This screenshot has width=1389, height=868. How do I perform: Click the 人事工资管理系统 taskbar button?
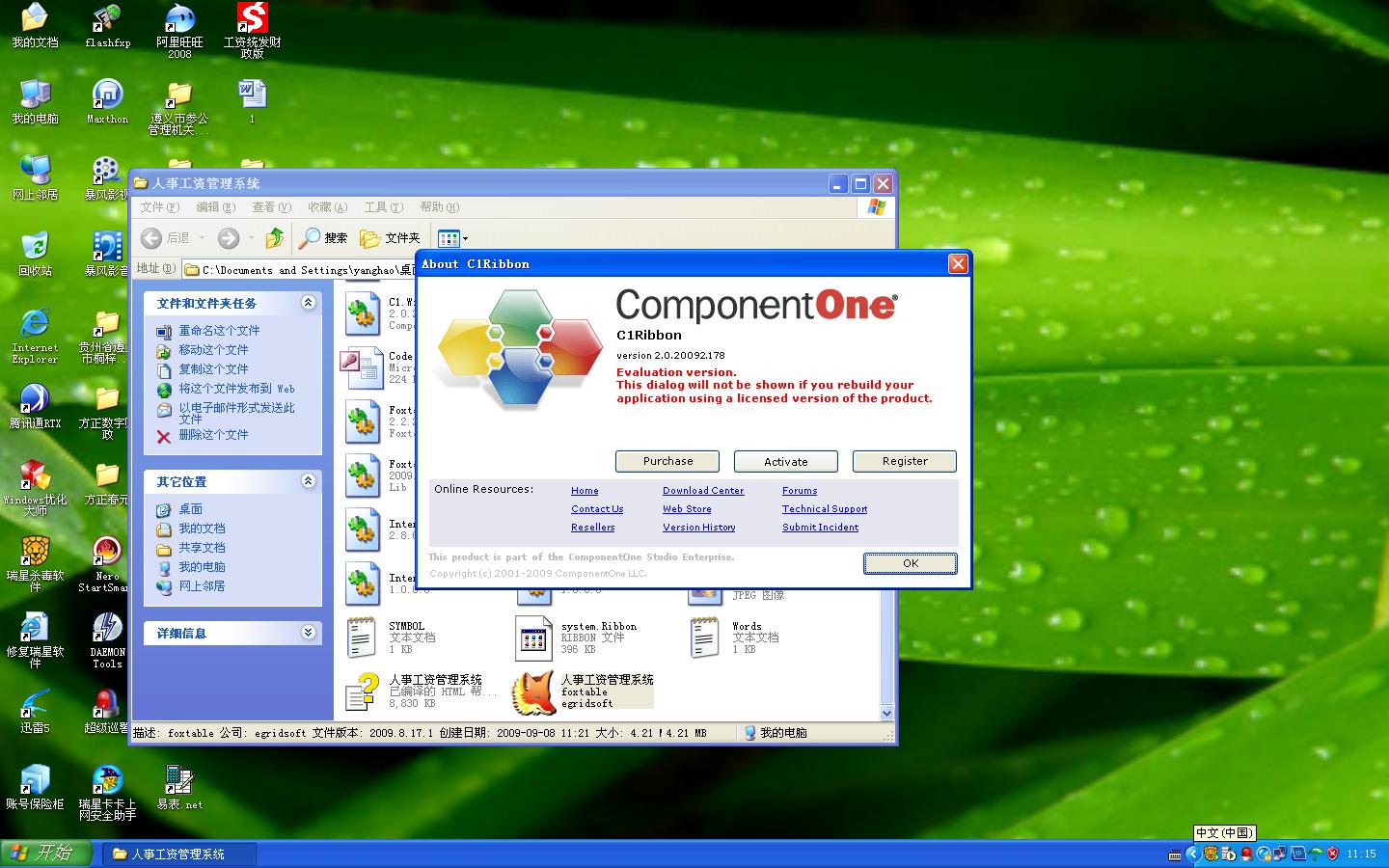(178, 854)
